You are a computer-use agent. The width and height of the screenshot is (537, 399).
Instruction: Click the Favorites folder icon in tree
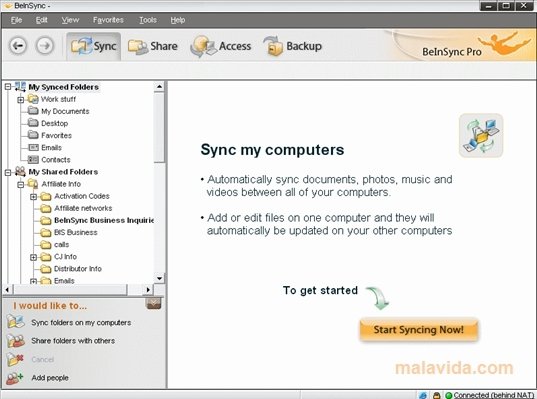click(x=33, y=135)
